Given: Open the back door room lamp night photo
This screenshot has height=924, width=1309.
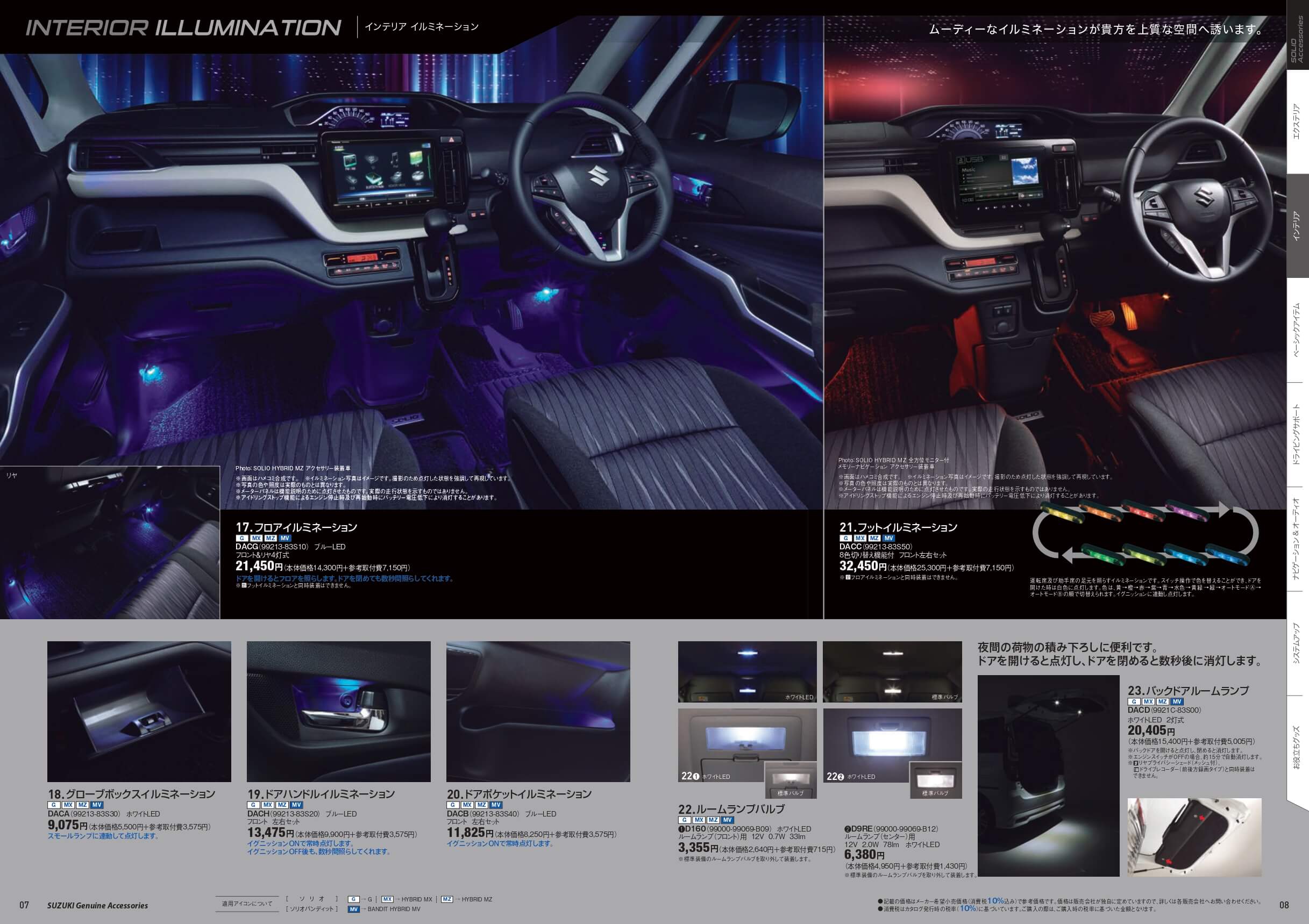Looking at the screenshot, I should (x=1049, y=776).
